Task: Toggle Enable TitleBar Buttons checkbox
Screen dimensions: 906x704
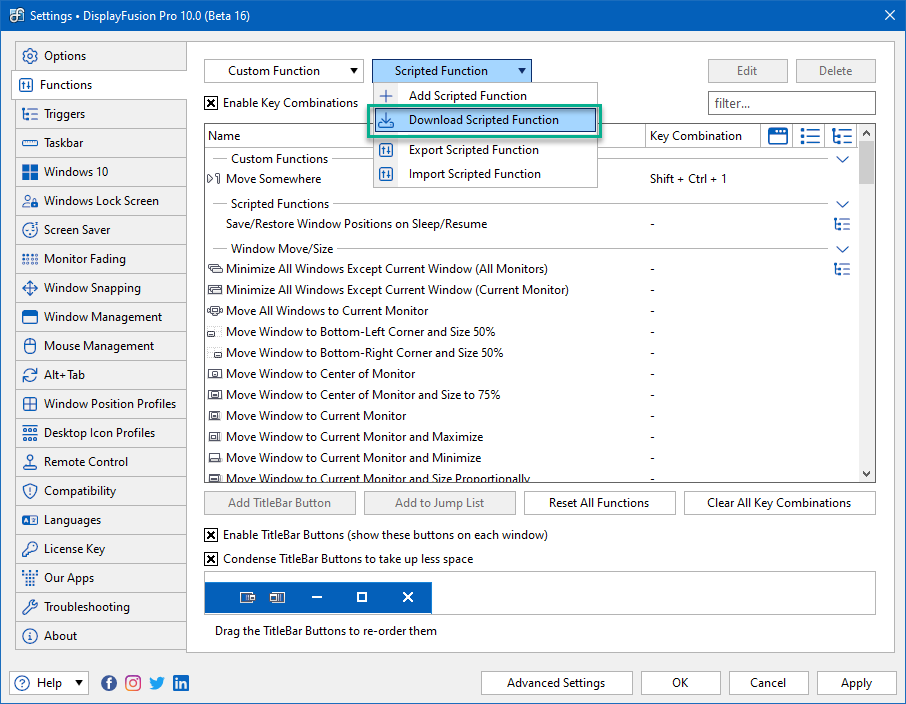Action: [211, 535]
